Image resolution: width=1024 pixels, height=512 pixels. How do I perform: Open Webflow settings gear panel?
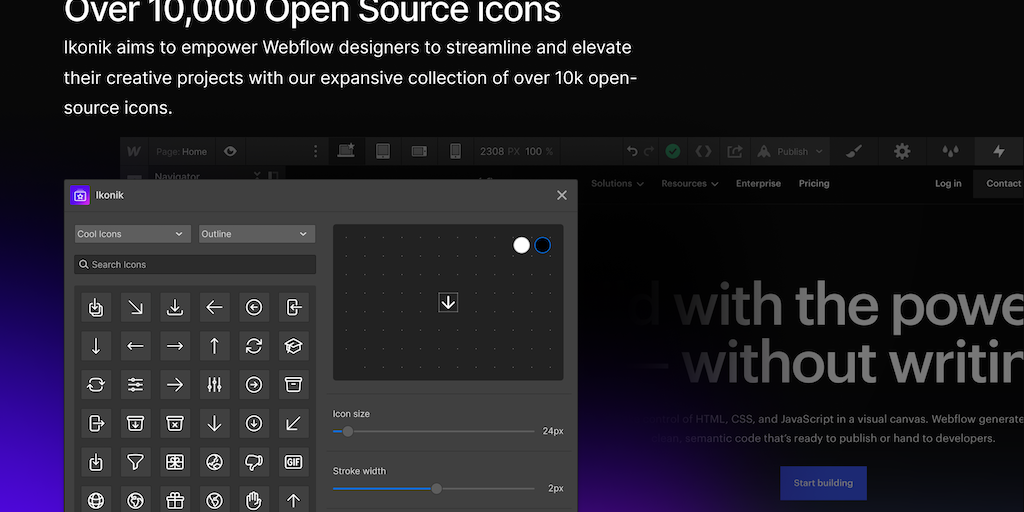pyautogui.click(x=902, y=152)
